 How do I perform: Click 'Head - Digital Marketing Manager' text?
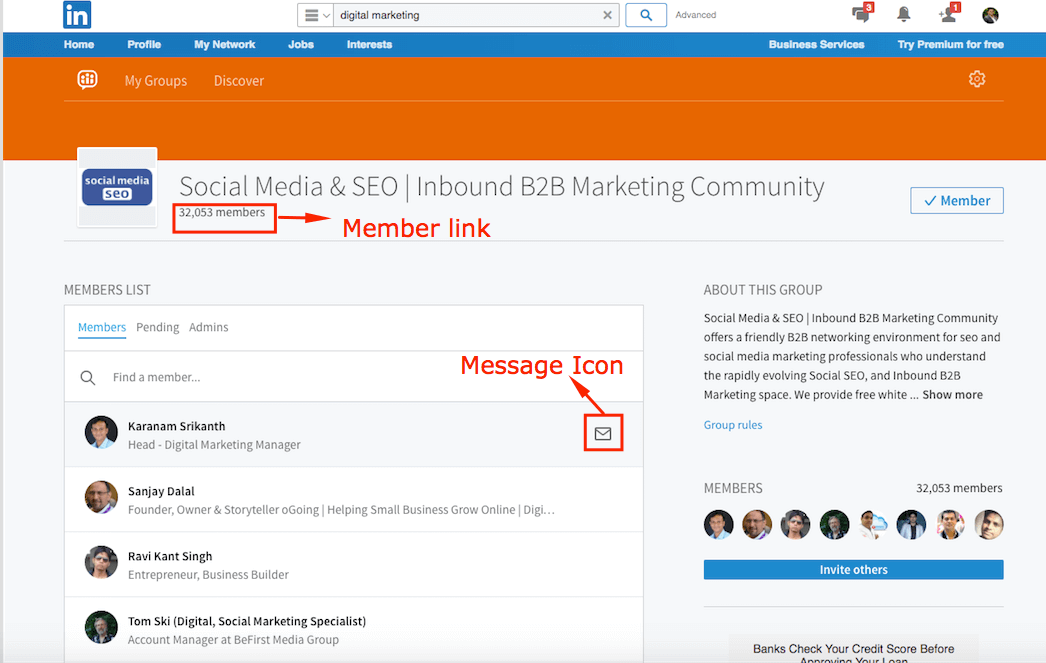(x=214, y=445)
